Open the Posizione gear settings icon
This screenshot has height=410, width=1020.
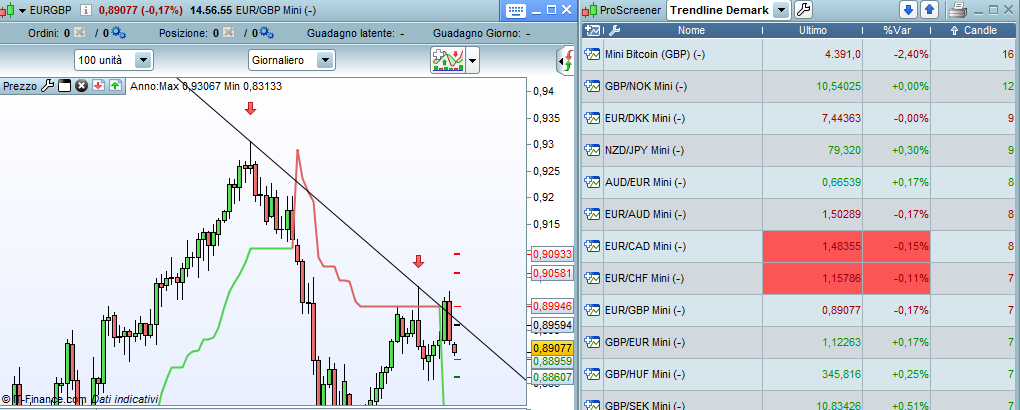(267, 33)
